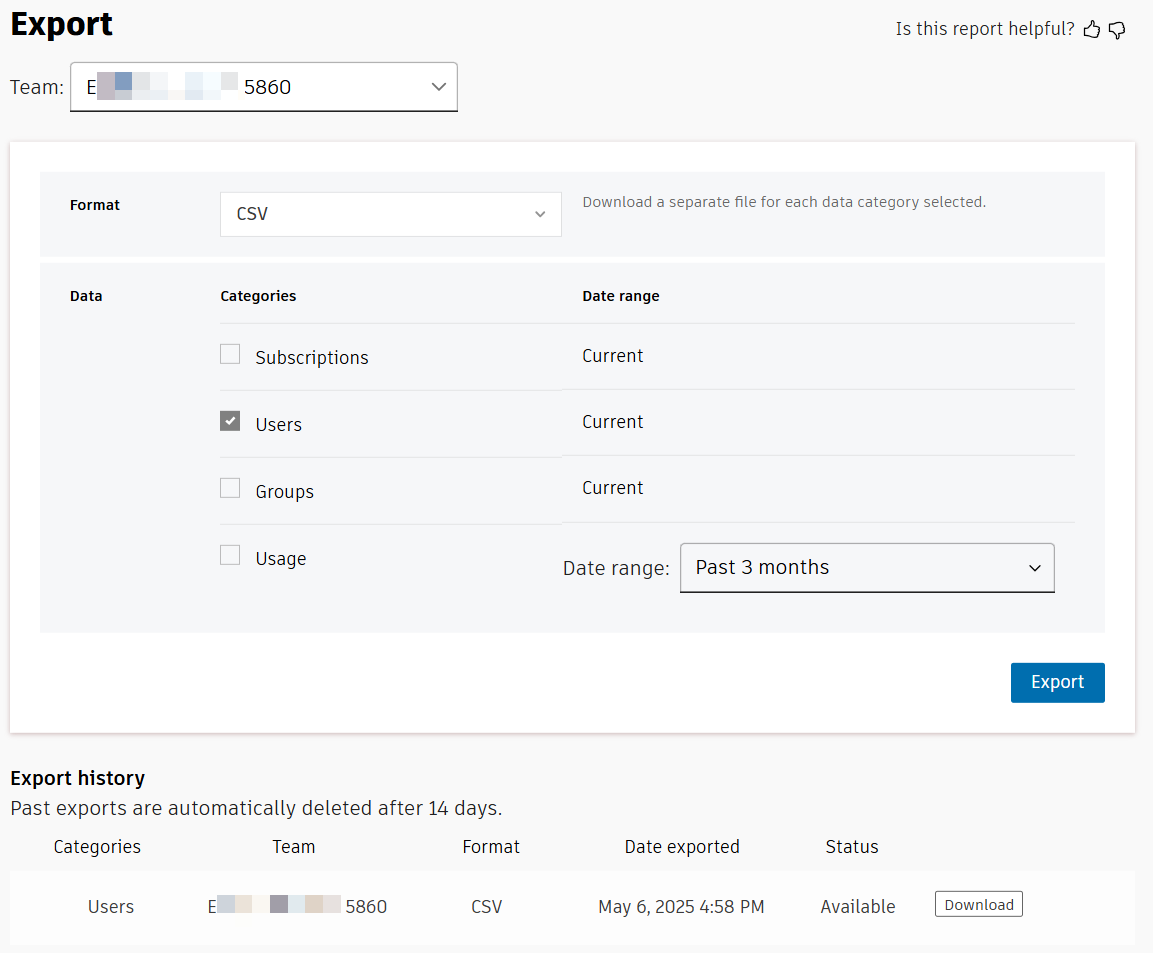
Task: Open the CSV format dropdown
Action: [x=390, y=214]
